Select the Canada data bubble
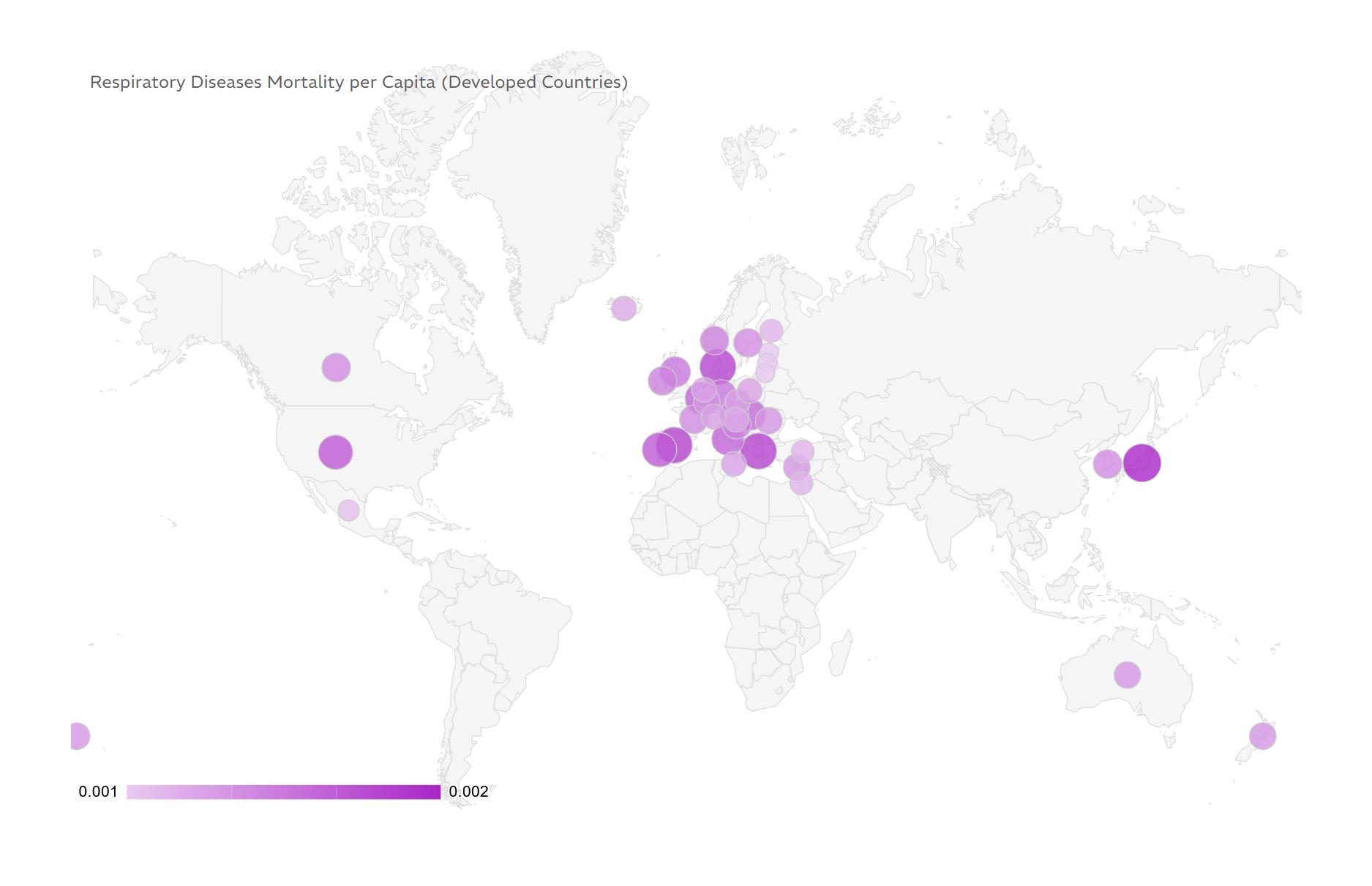The image size is (1372, 886). [336, 367]
